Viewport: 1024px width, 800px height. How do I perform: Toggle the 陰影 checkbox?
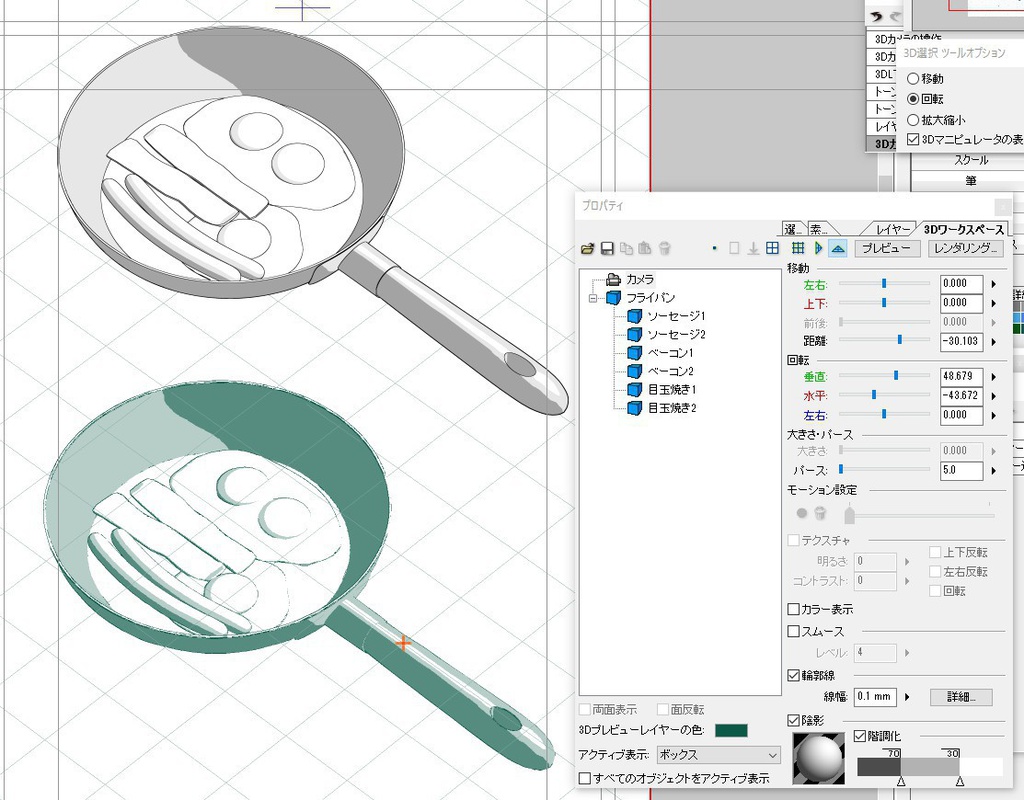[x=793, y=720]
